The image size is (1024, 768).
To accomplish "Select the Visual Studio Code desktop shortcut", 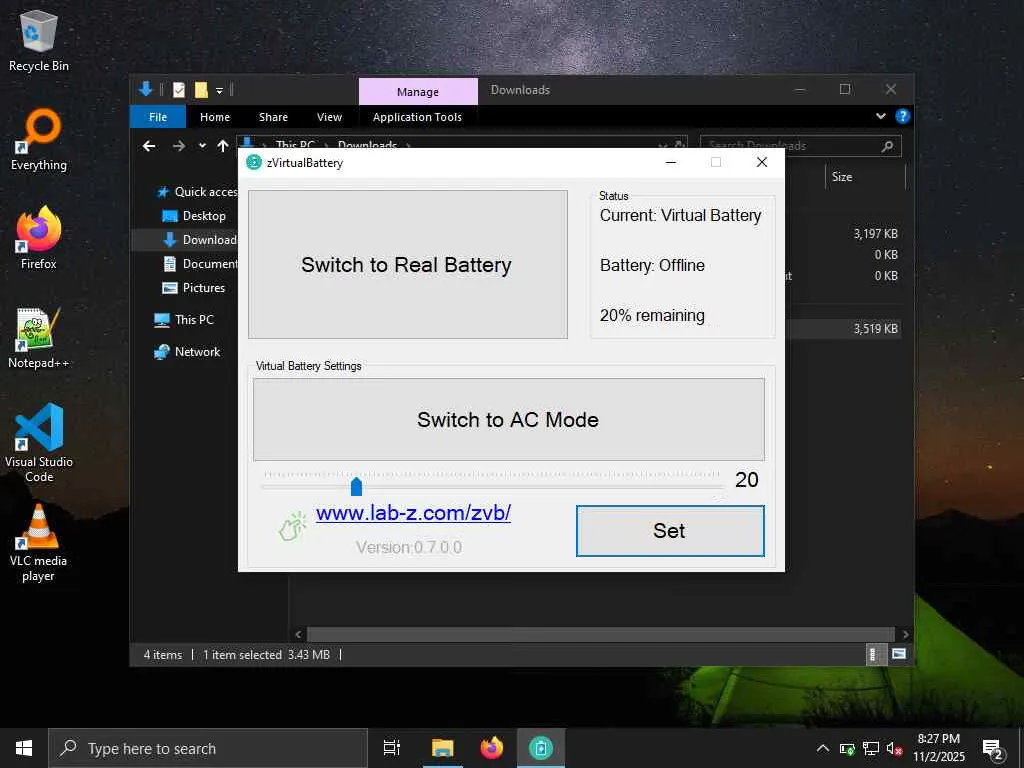I will point(39,443).
